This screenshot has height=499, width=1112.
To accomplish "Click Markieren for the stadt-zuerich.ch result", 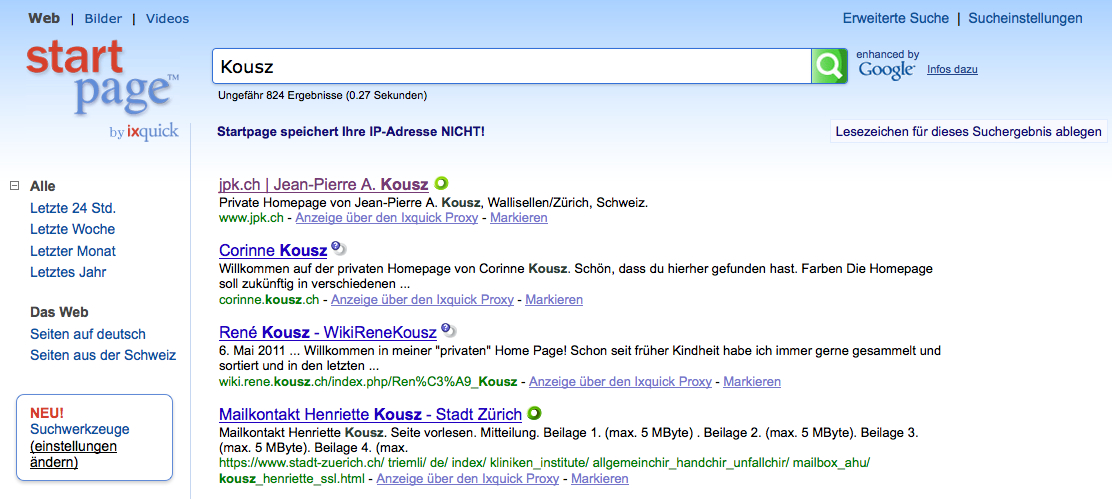I will coord(599,479).
